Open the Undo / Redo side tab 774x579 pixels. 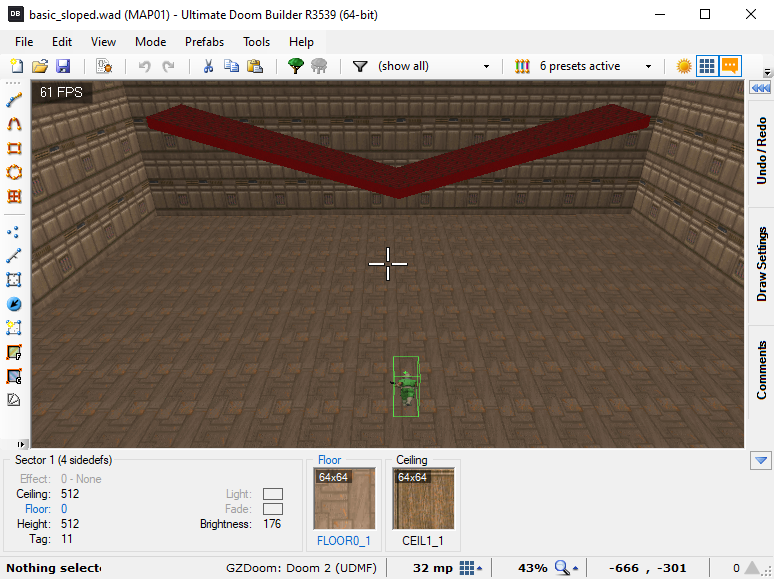coord(761,151)
